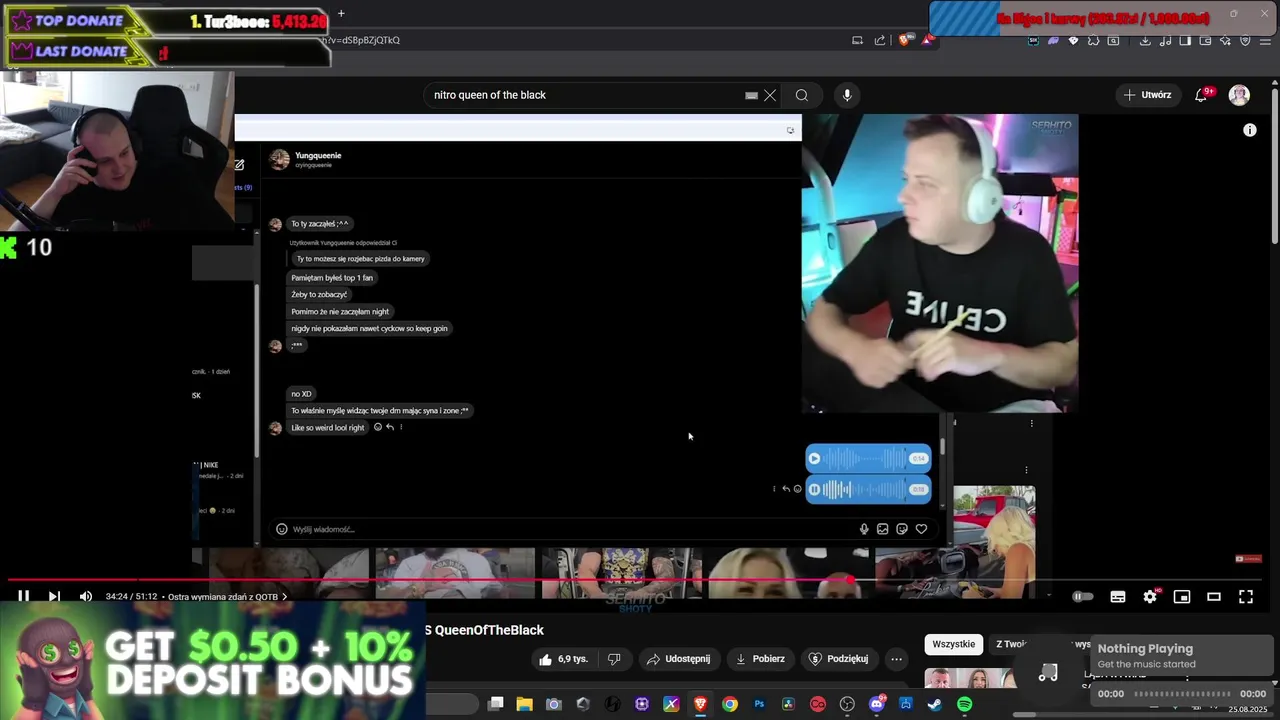Attach an image in message box
The width and height of the screenshot is (1280, 720).
point(882,529)
